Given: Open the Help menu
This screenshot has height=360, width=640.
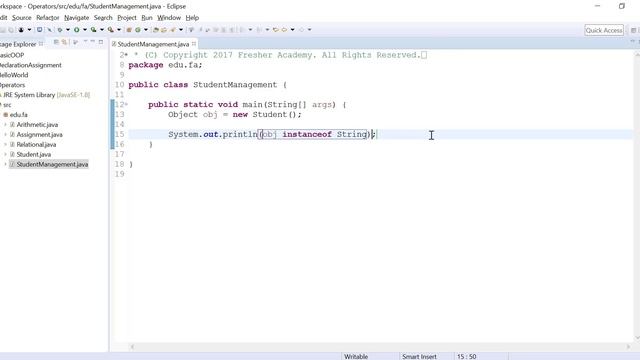Looking at the screenshot, I should (192, 18).
